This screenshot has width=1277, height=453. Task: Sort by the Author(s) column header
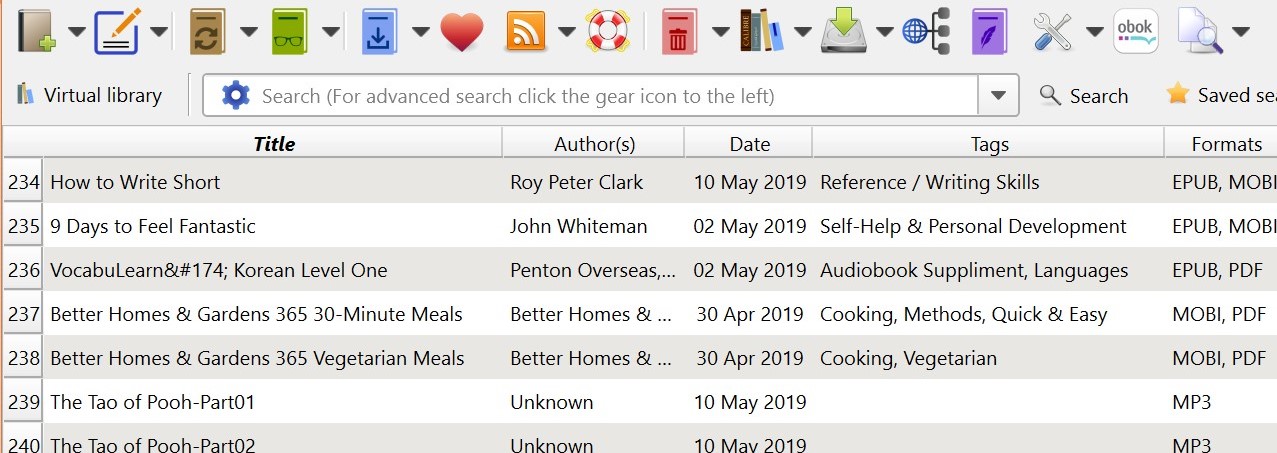pos(594,144)
